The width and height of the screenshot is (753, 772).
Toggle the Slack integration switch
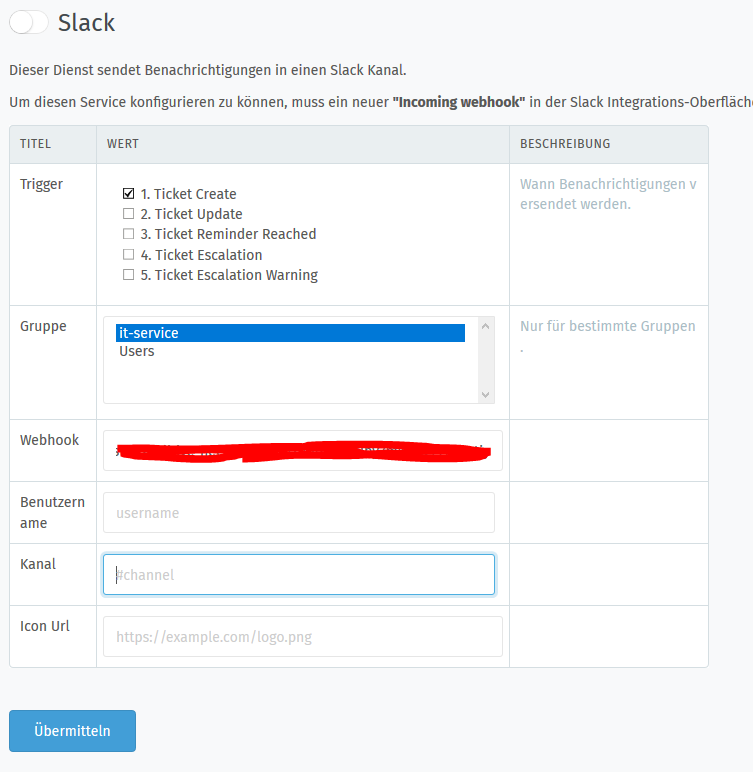29,23
